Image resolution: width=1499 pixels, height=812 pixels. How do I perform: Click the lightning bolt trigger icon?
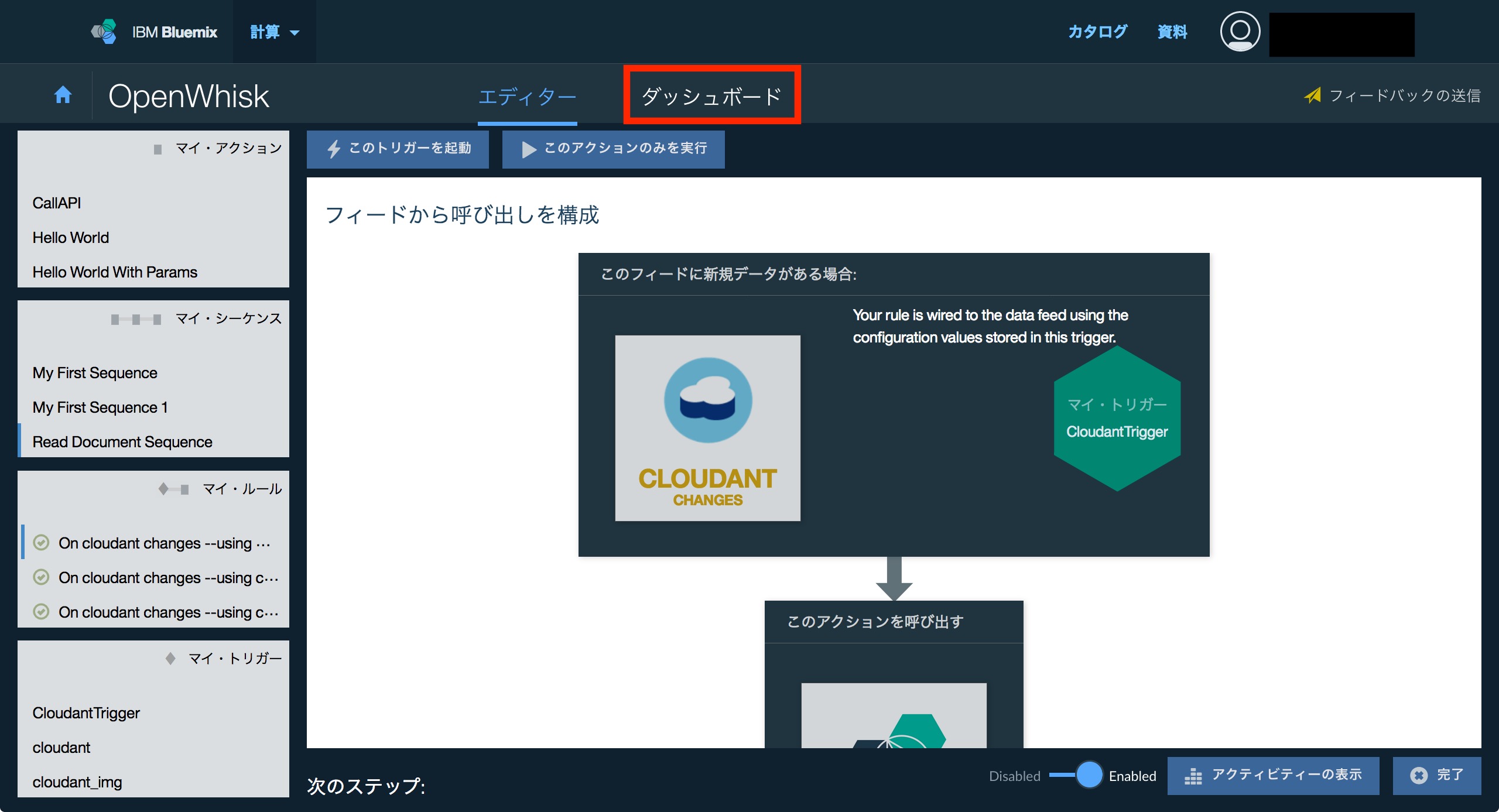(x=334, y=149)
